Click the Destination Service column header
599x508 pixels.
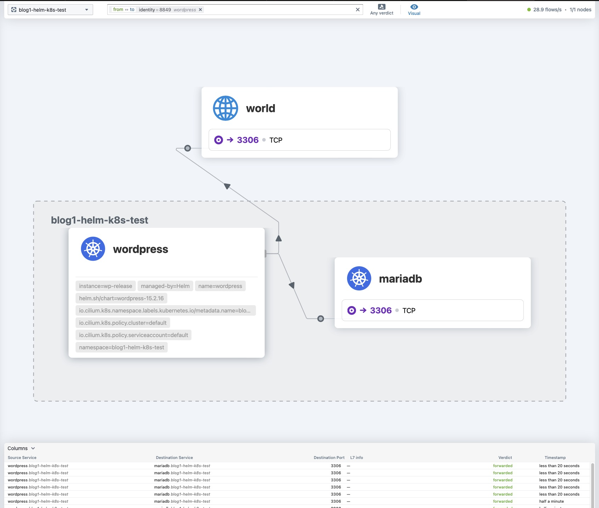(x=174, y=458)
